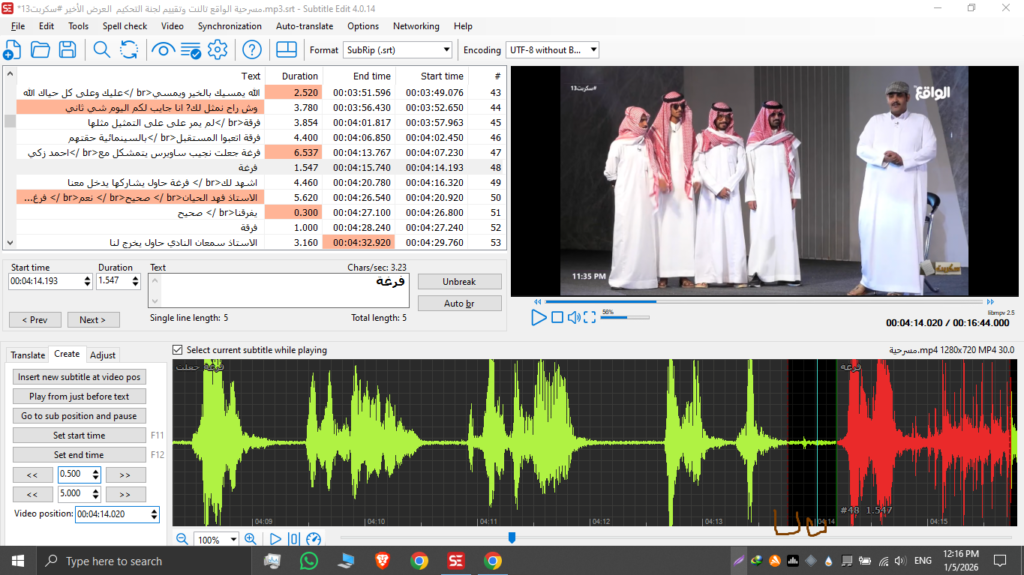Screen dimensions: 1024x575
Task: Mute the video player audio
Action: [x=575, y=318]
